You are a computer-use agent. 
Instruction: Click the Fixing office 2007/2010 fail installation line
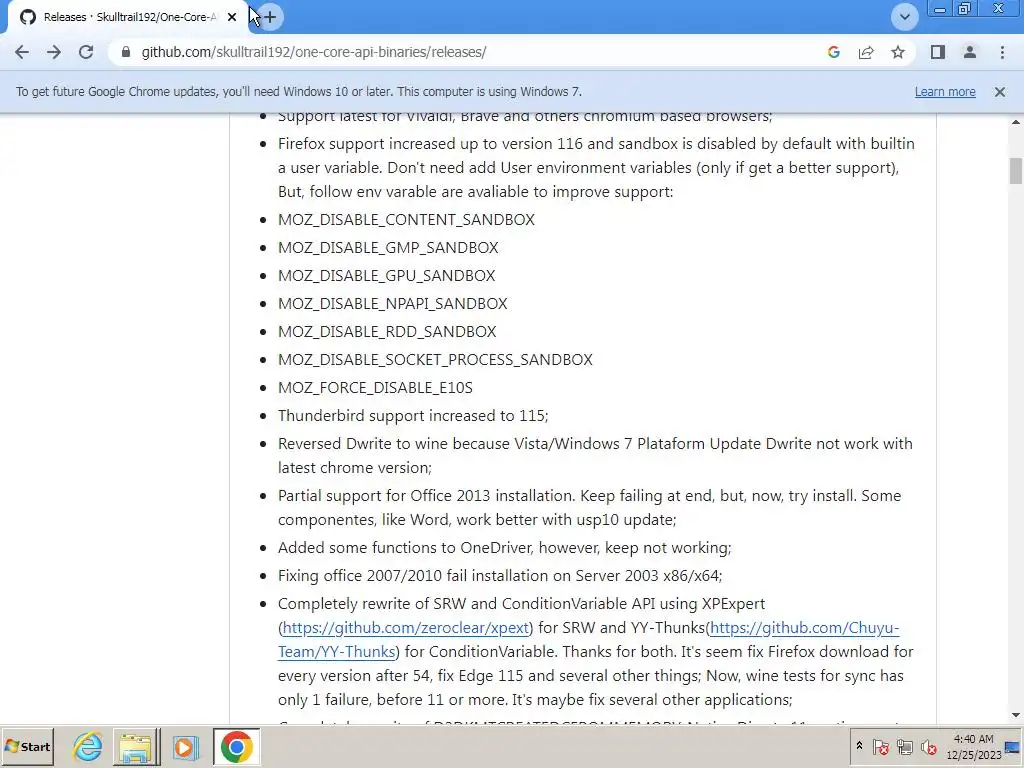tap(500, 575)
